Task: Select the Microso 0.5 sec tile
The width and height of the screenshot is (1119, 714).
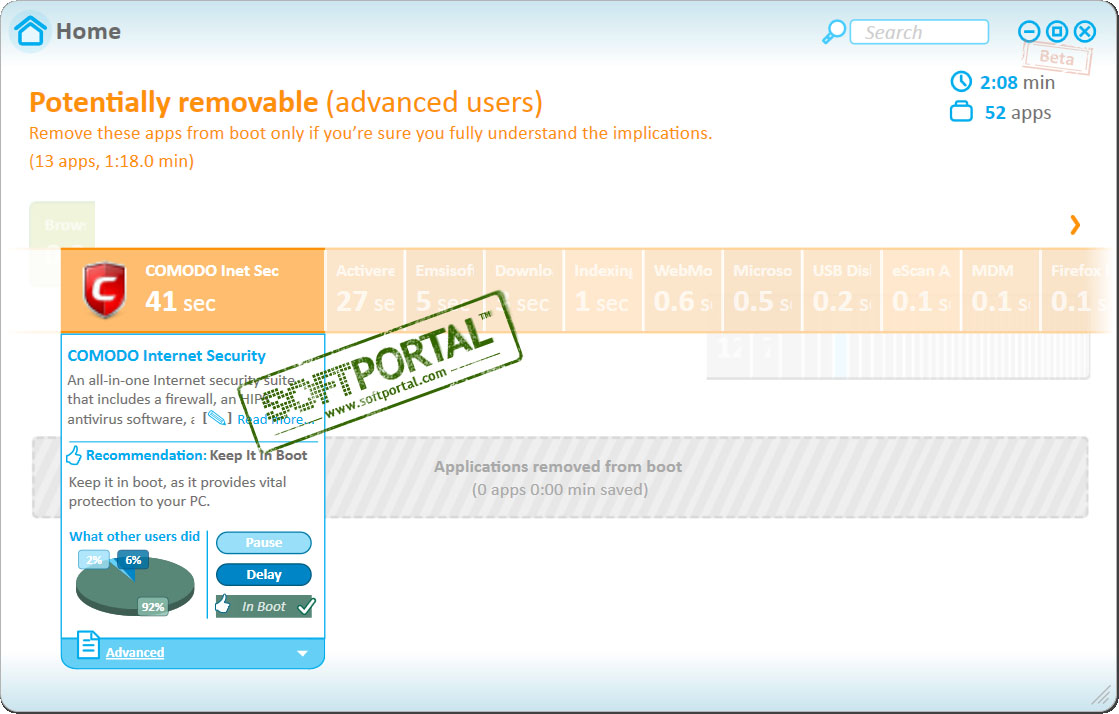Action: click(x=762, y=290)
